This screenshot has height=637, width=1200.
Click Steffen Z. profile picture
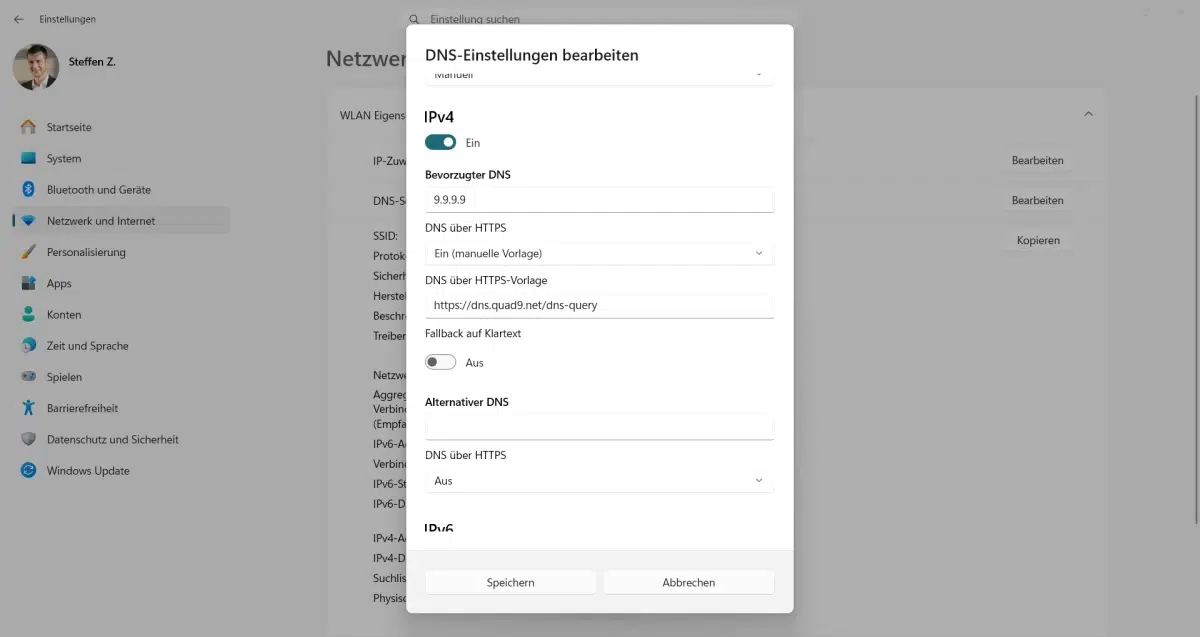[x=36, y=66]
